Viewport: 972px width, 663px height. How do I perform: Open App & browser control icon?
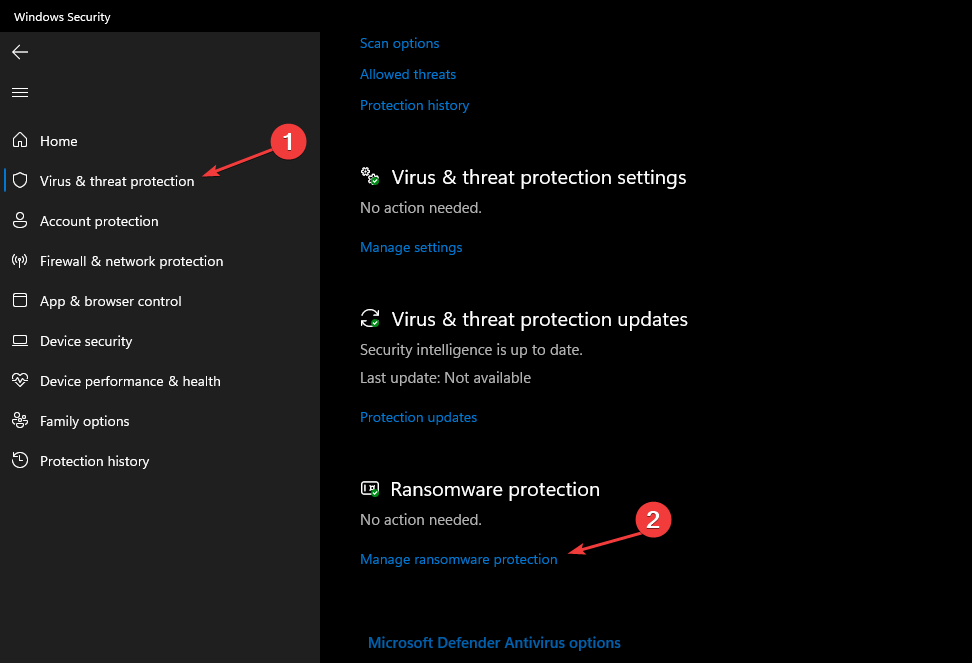click(20, 301)
